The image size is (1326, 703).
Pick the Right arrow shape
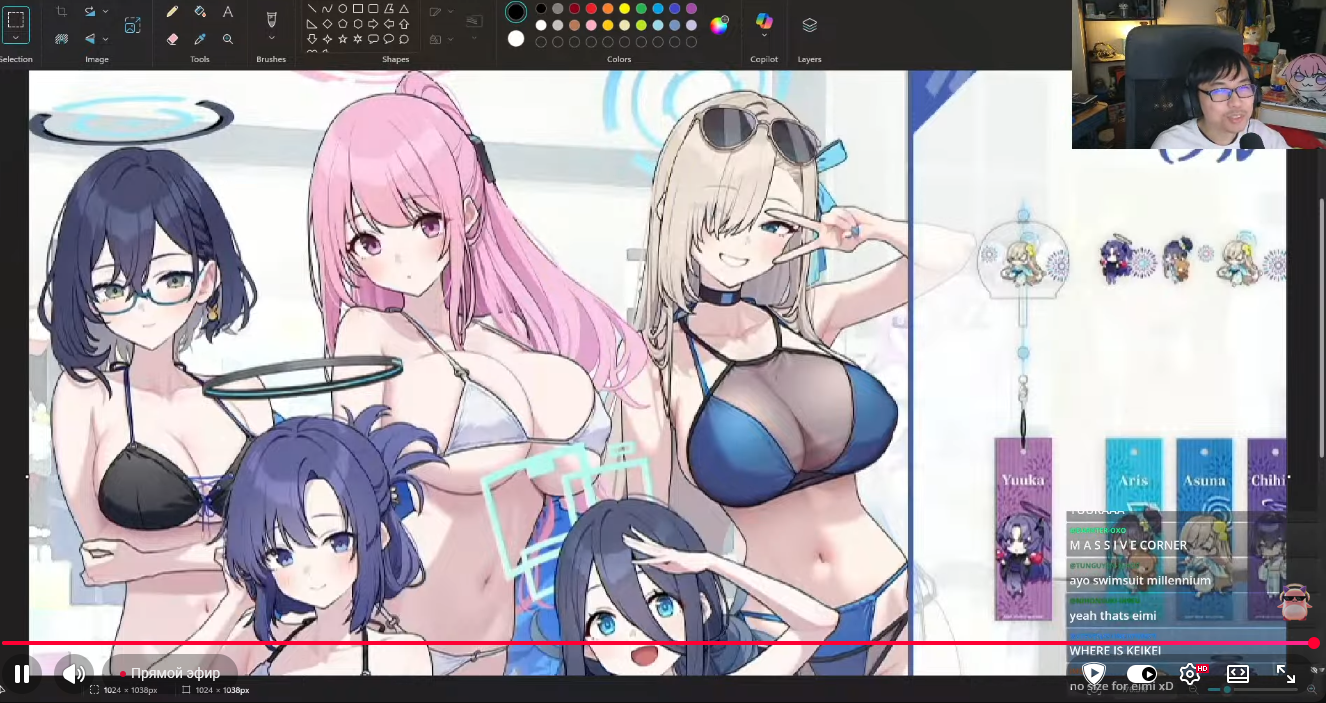pos(373,24)
